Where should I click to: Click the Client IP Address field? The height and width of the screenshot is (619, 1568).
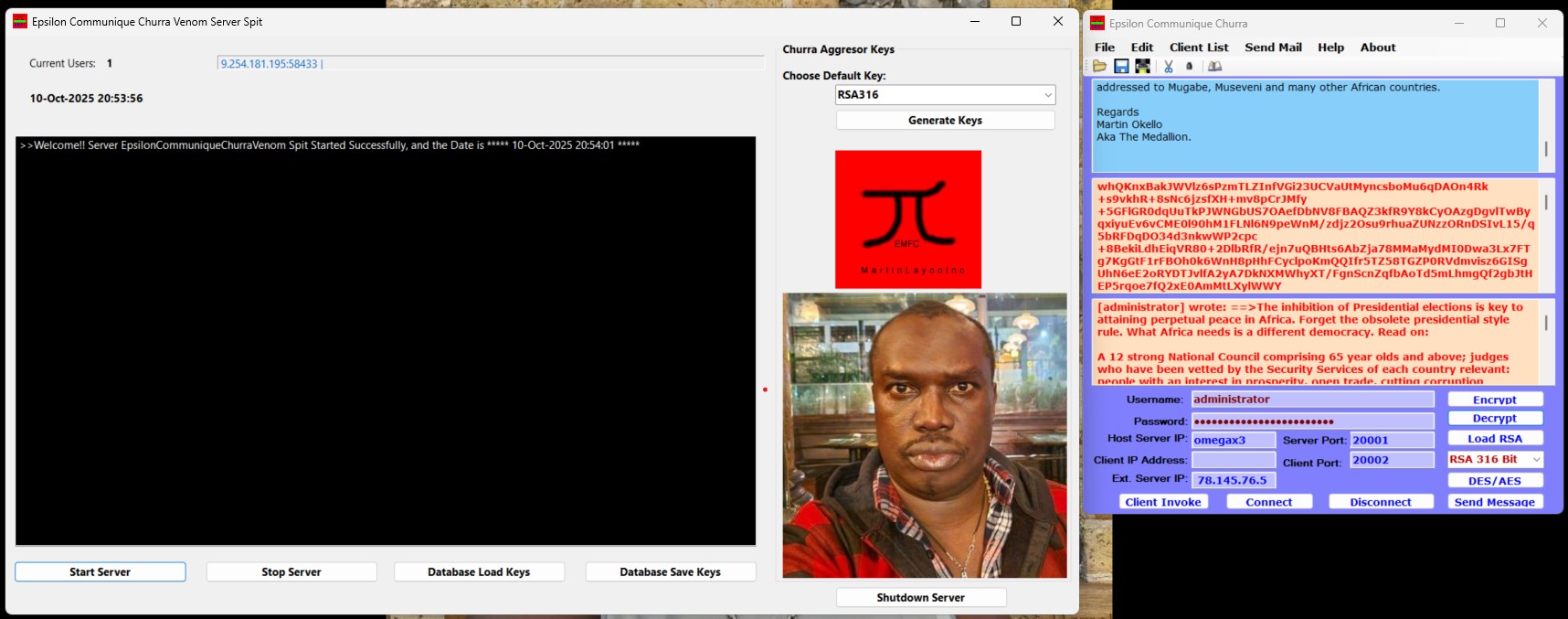click(x=1234, y=460)
